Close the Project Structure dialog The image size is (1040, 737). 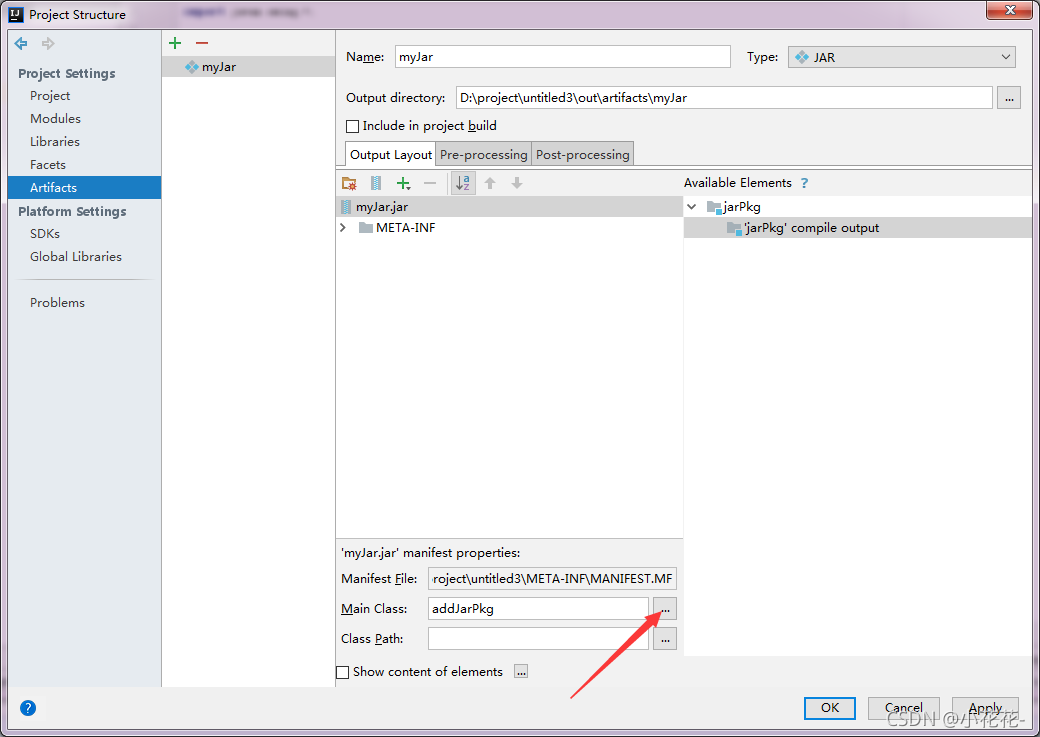click(x=1009, y=10)
